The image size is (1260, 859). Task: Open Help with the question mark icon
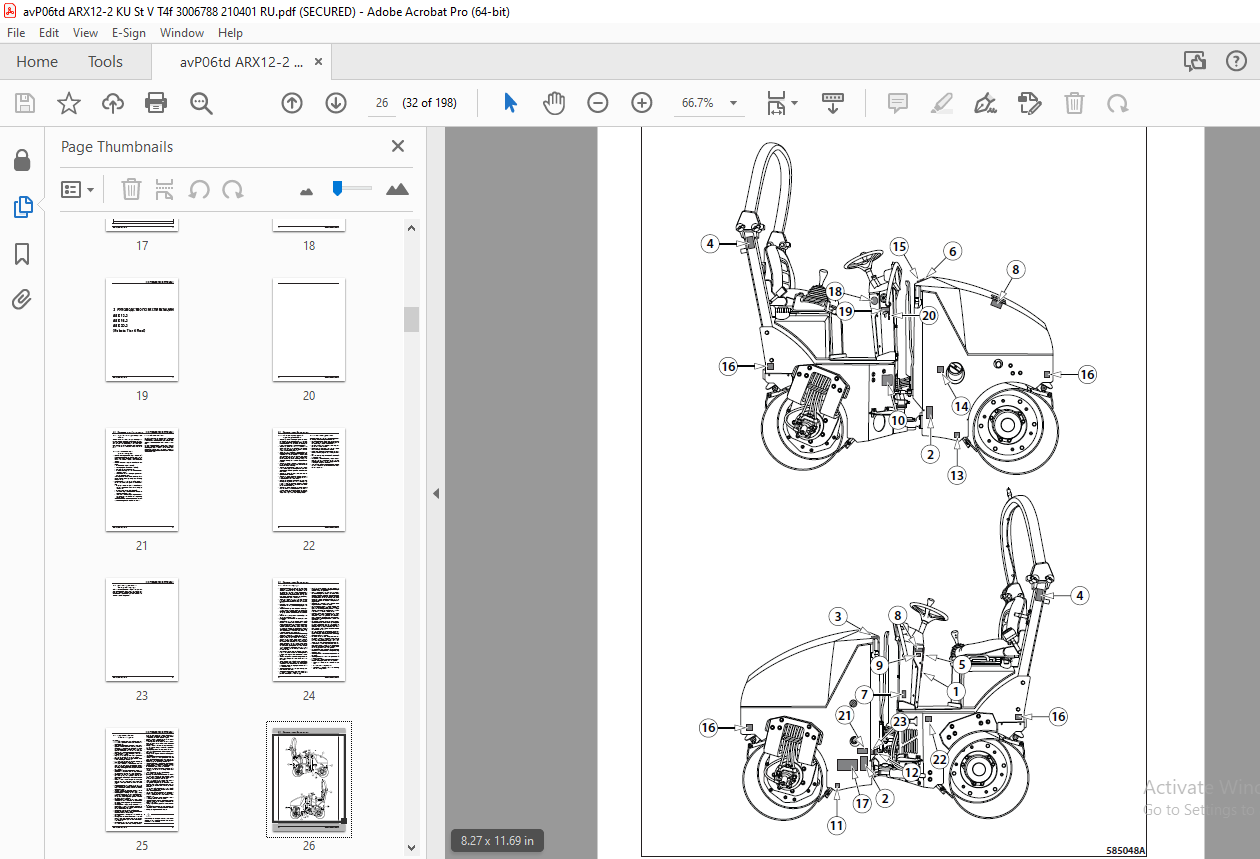coord(1236,61)
